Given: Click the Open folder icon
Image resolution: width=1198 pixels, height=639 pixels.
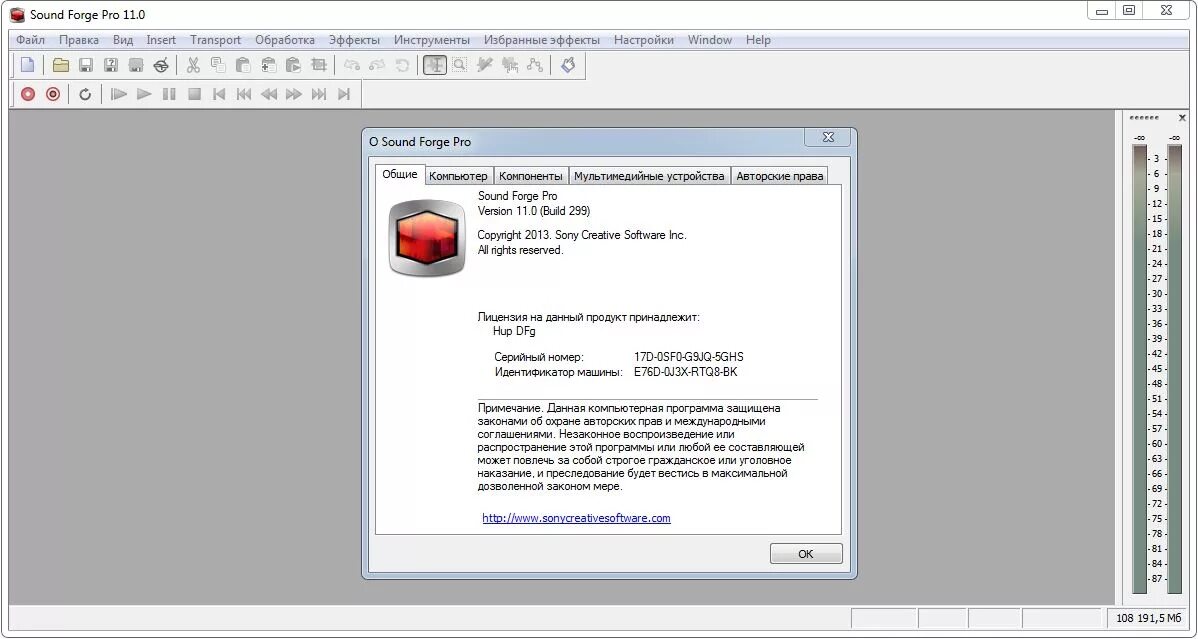Looking at the screenshot, I should click(60, 65).
